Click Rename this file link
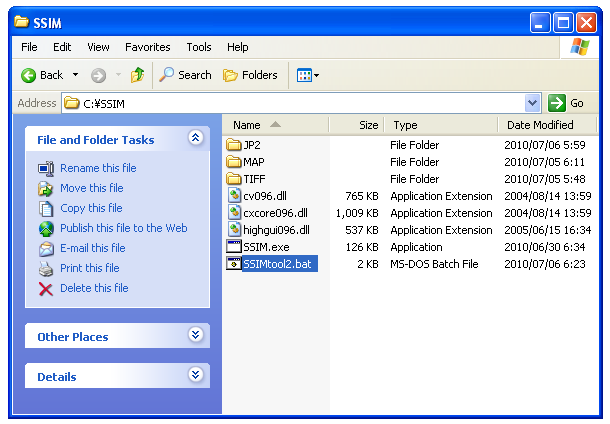610x424 pixels. (x=98, y=168)
